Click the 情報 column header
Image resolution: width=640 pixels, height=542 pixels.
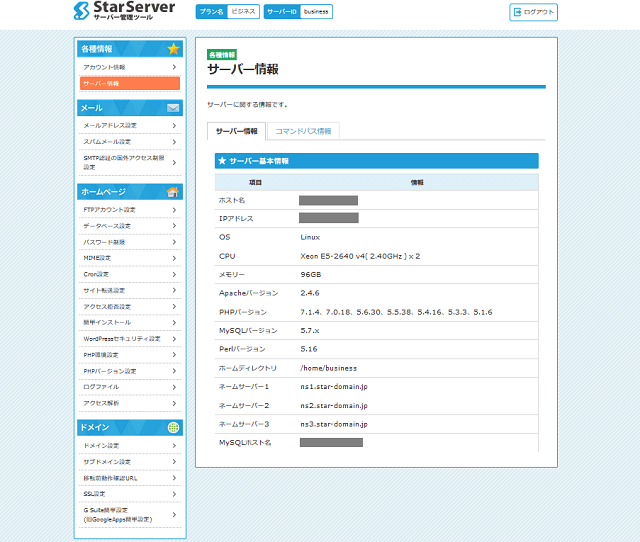(x=417, y=182)
